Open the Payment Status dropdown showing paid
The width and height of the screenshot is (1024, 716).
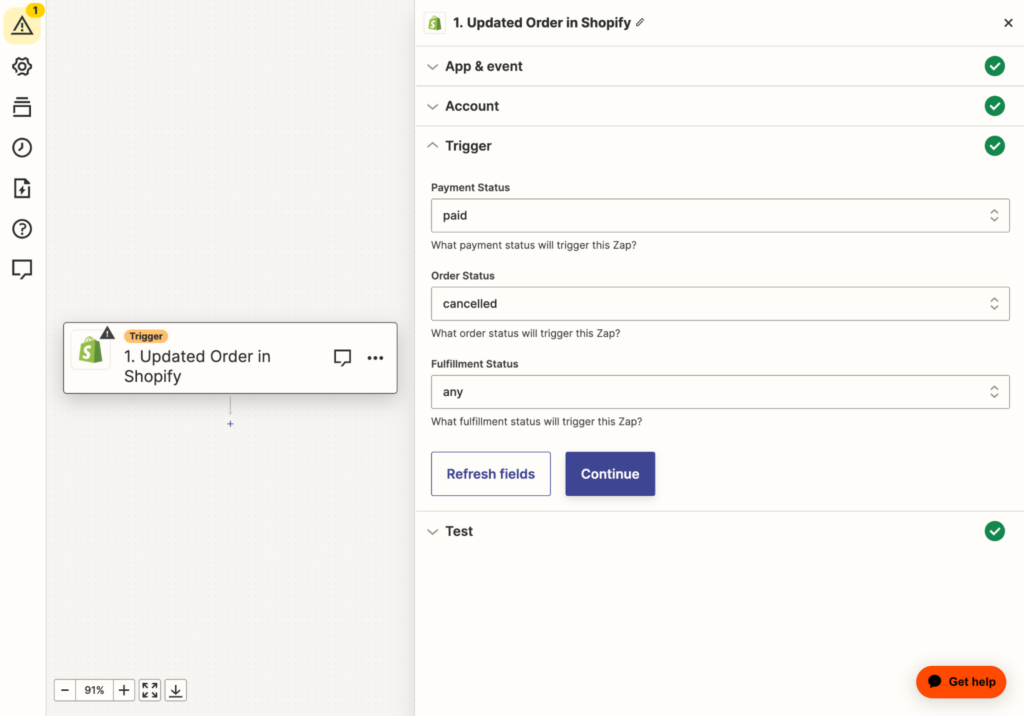720,216
